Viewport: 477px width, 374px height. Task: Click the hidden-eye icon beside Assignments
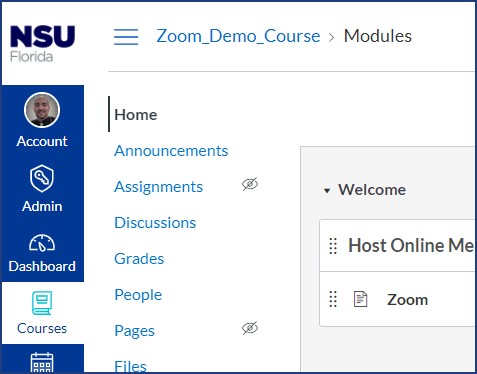(250, 184)
